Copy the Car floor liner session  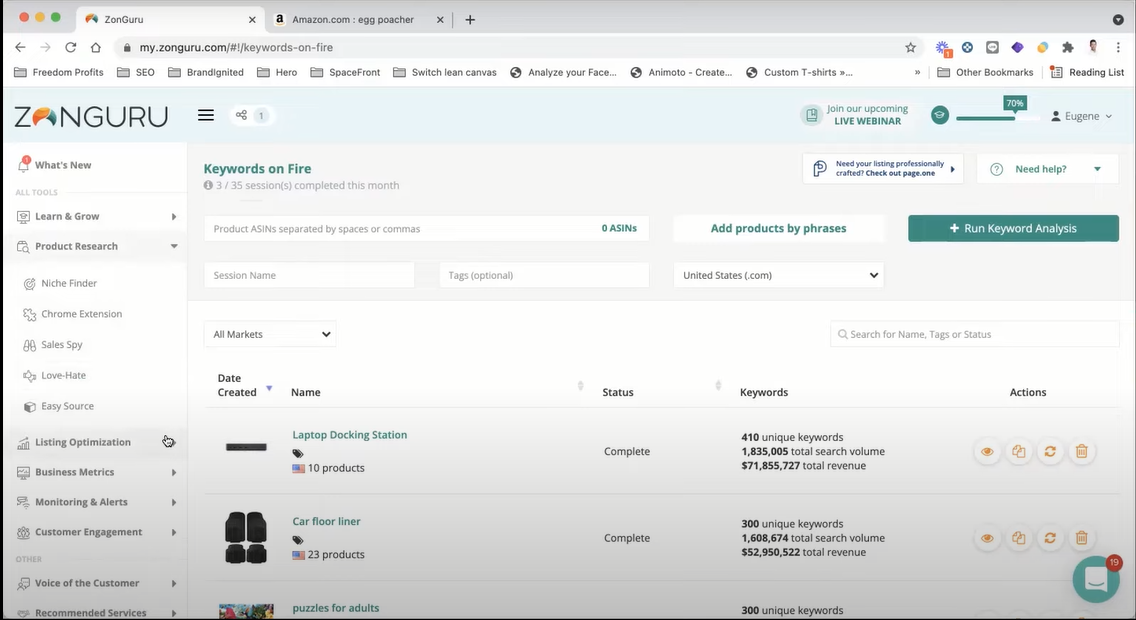(1019, 537)
